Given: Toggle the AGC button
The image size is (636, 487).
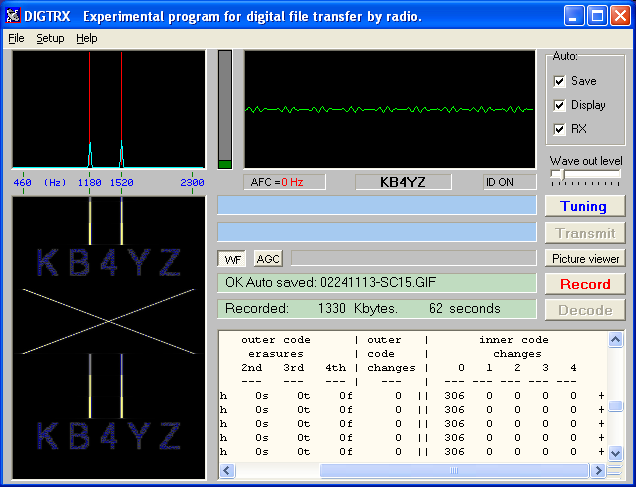Looking at the screenshot, I should [267, 258].
